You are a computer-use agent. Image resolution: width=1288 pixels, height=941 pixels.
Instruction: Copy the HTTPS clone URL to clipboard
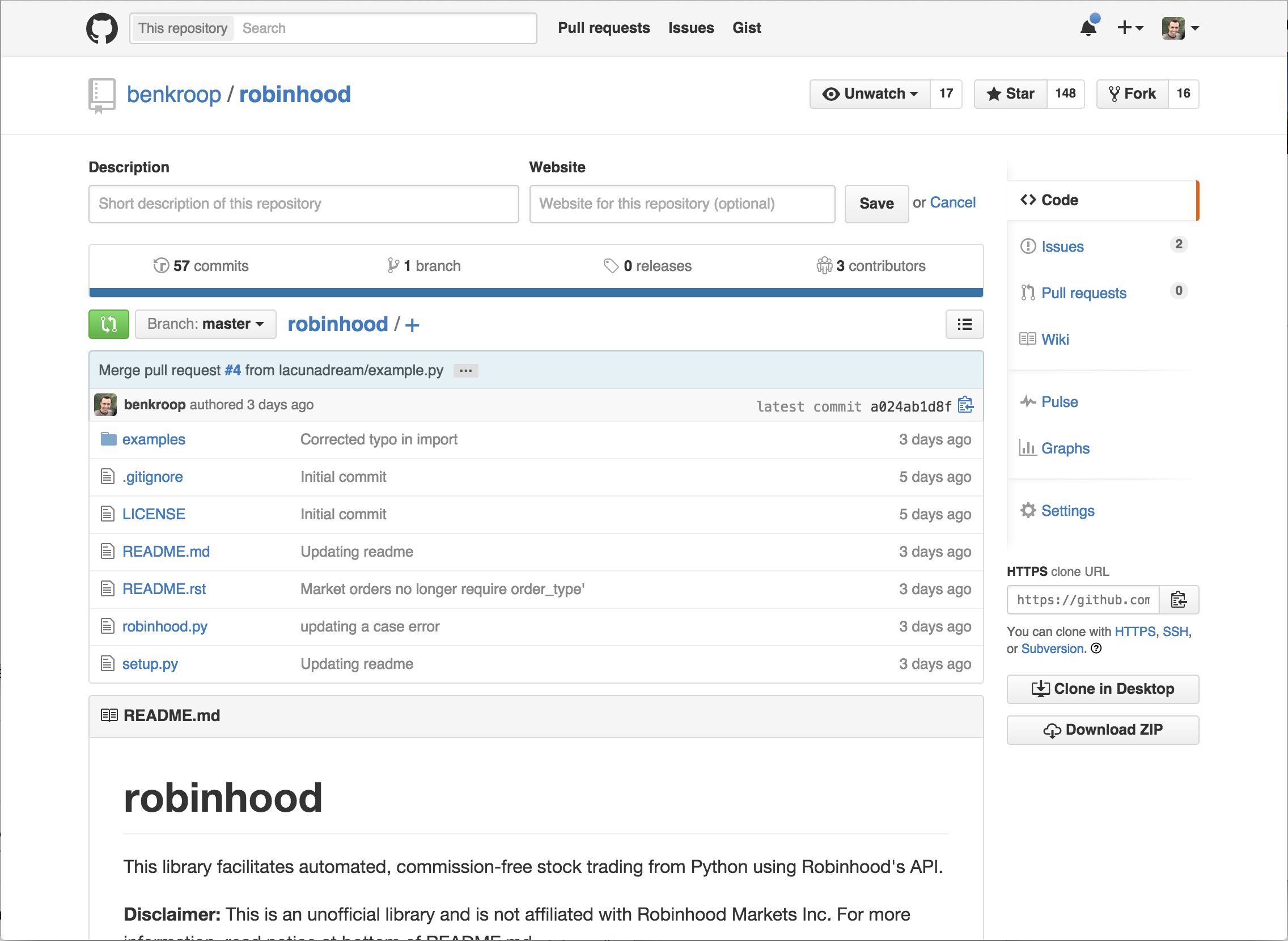1179,600
